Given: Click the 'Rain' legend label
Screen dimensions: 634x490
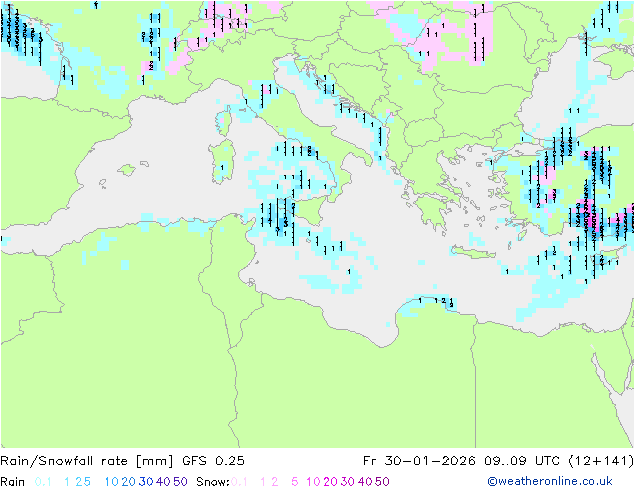Looking at the screenshot, I should (13, 482).
